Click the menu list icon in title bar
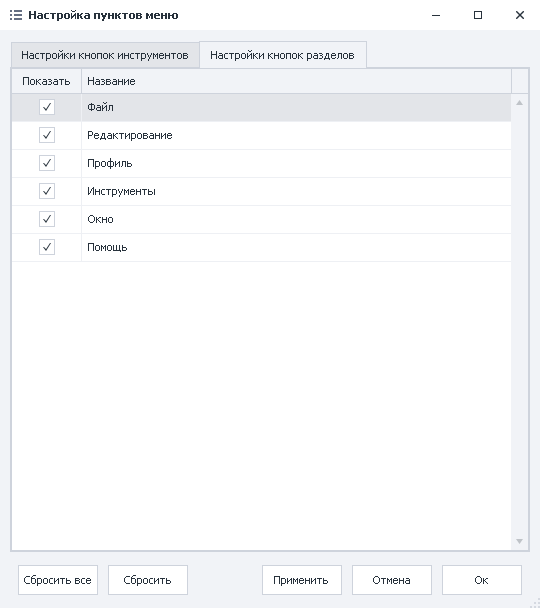 (16, 15)
